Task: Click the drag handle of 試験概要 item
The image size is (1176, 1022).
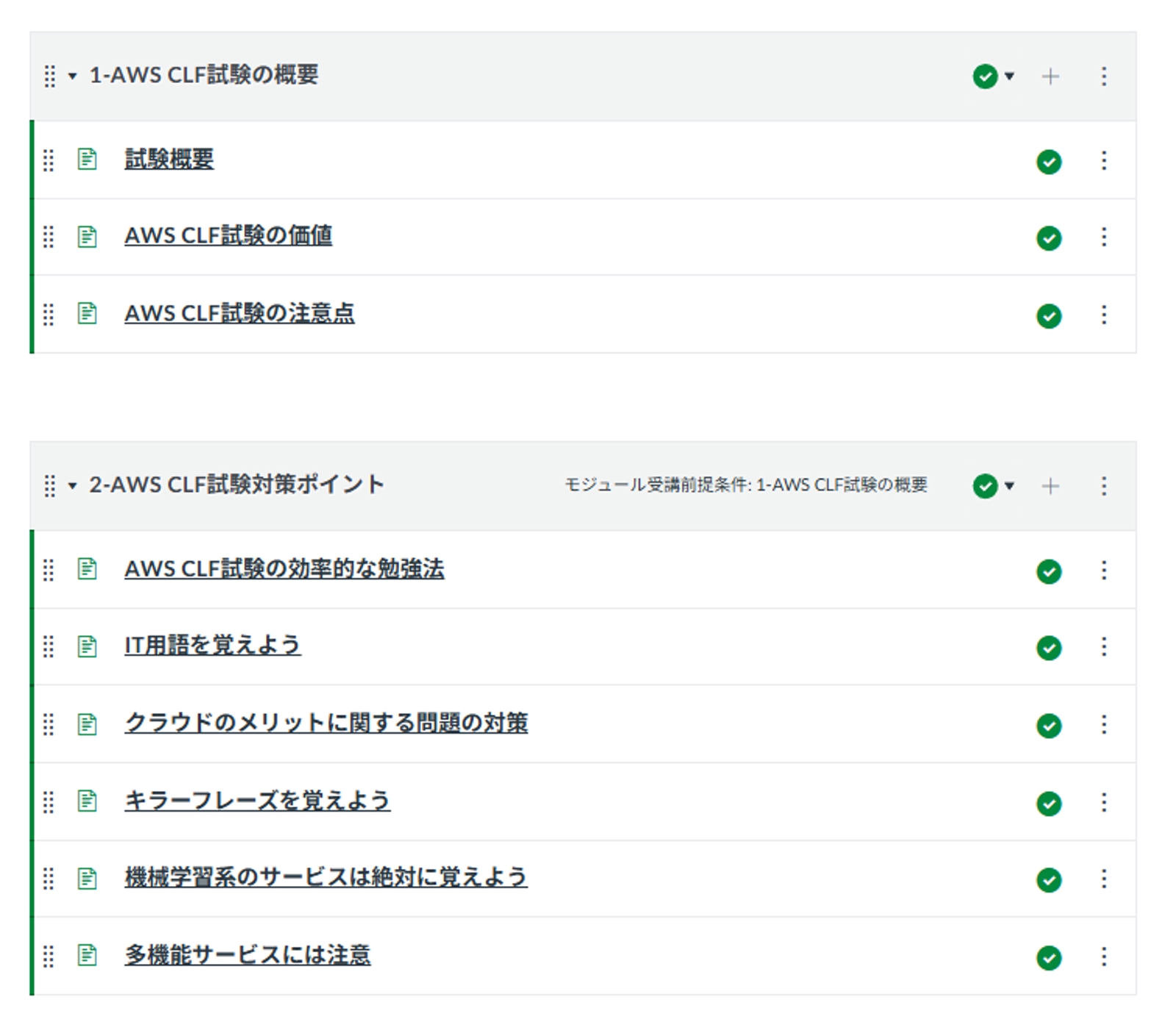Action: (49, 160)
